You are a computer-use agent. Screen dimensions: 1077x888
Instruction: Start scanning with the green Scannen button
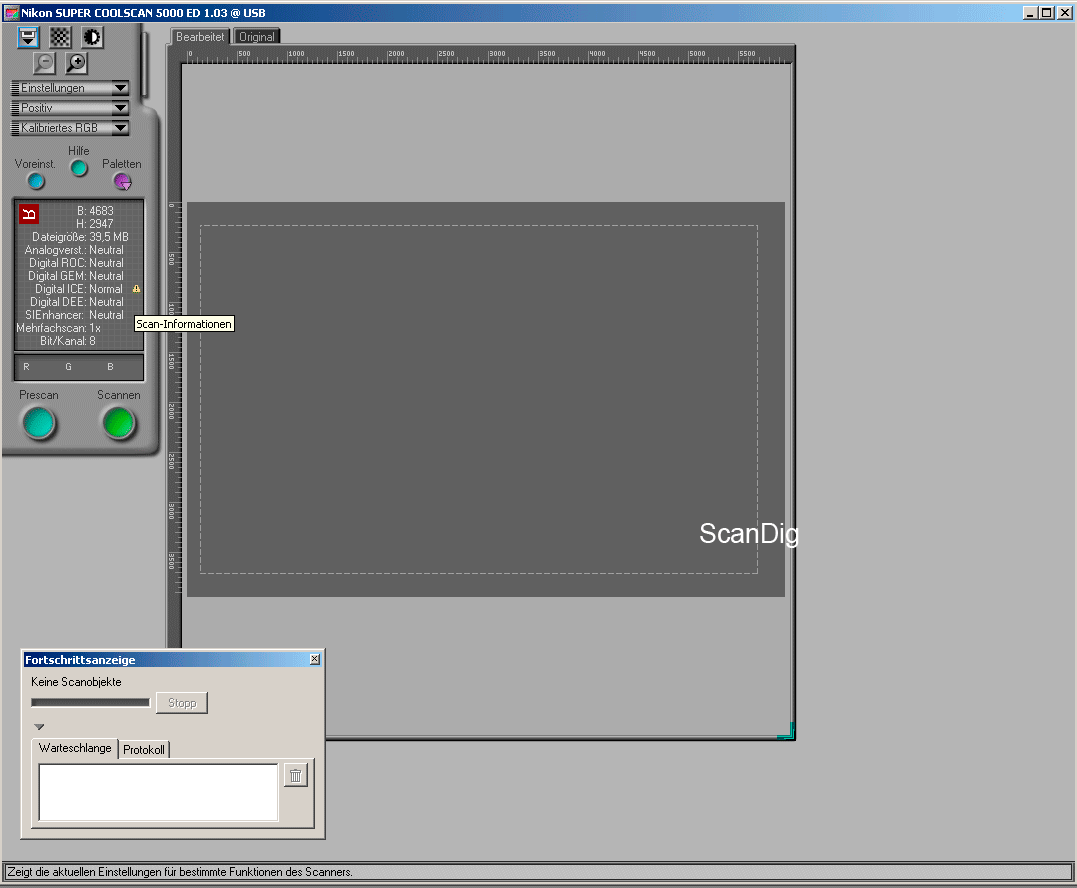119,423
